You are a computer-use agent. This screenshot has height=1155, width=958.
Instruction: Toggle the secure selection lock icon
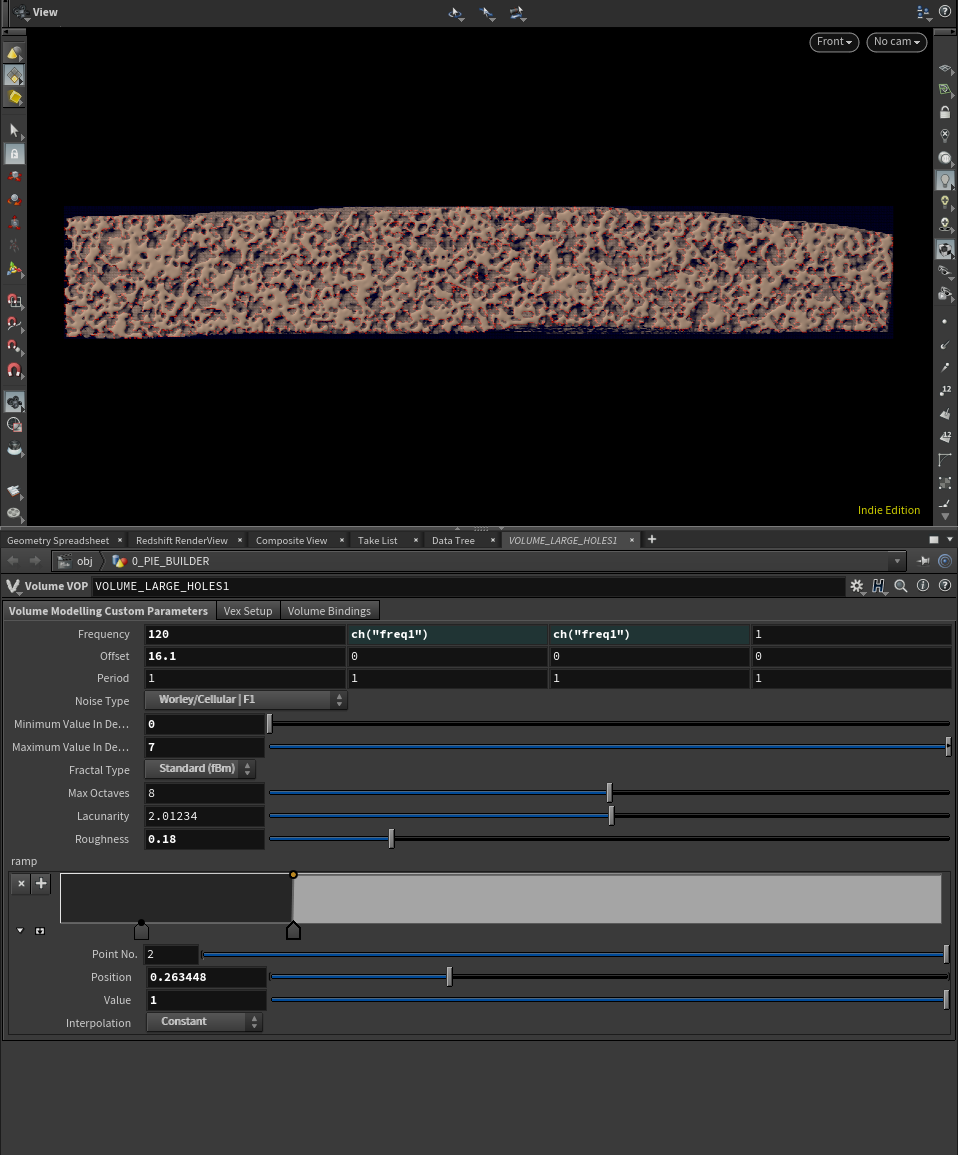(14, 154)
